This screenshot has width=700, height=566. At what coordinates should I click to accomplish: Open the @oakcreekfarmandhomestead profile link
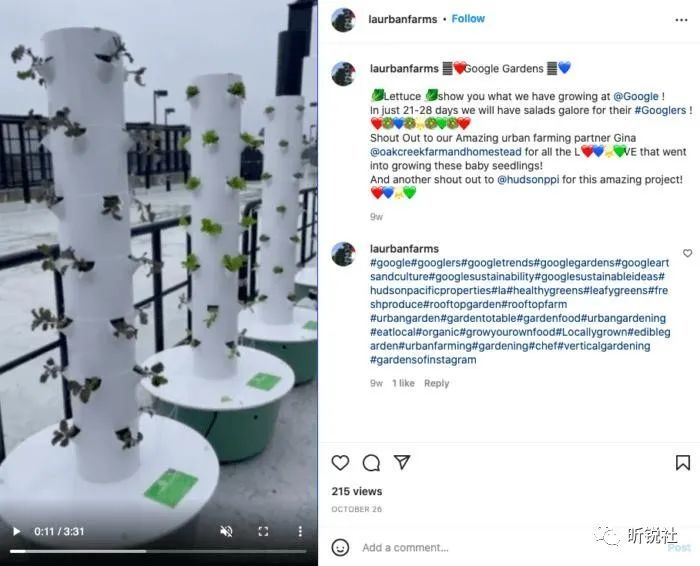click(446, 152)
